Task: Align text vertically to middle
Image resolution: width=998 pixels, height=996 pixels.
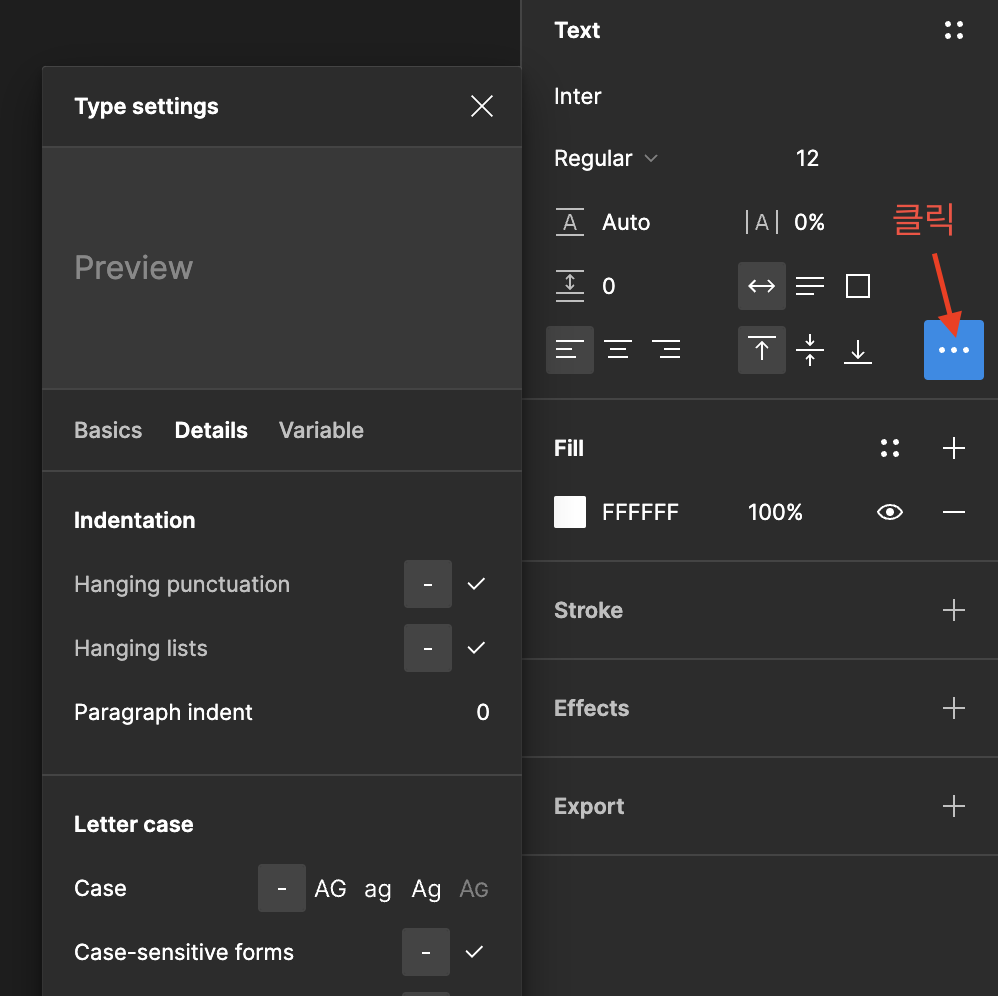Action: 809,349
